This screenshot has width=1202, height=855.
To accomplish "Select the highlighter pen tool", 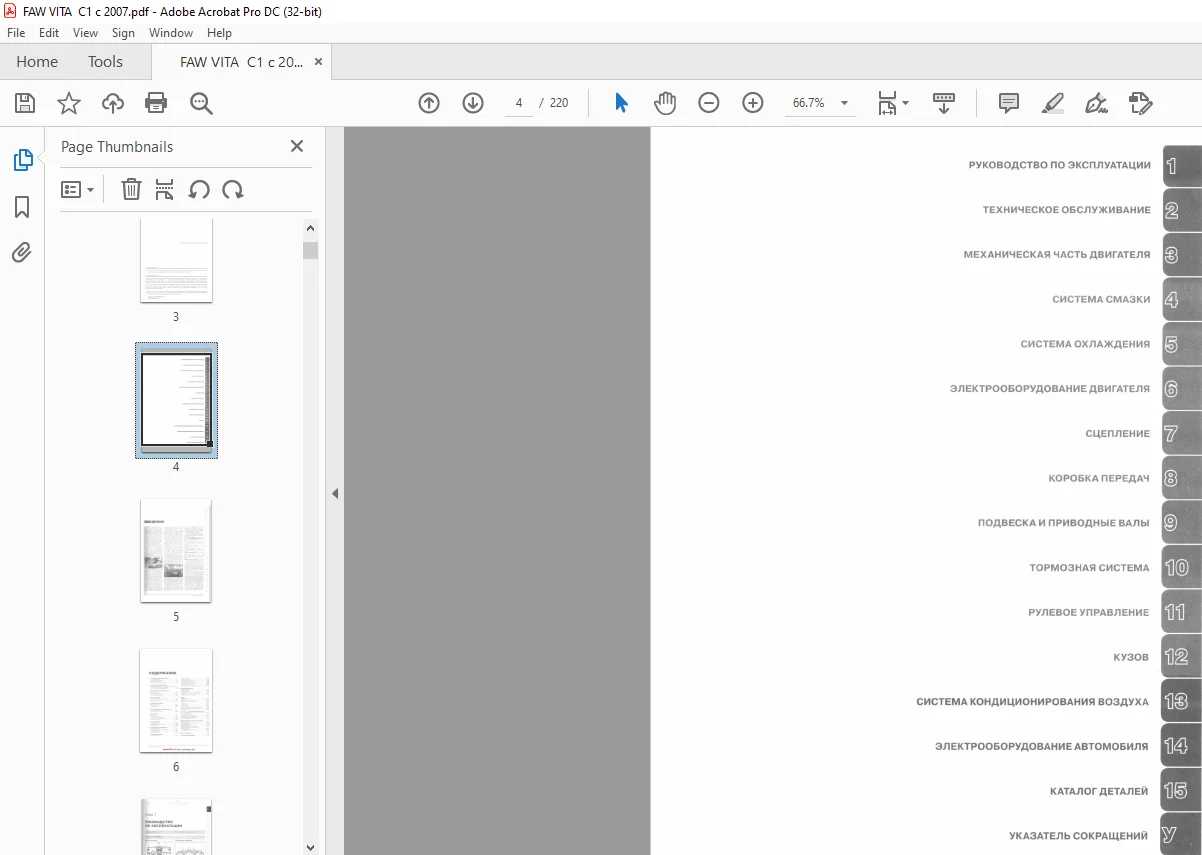I will point(1052,103).
